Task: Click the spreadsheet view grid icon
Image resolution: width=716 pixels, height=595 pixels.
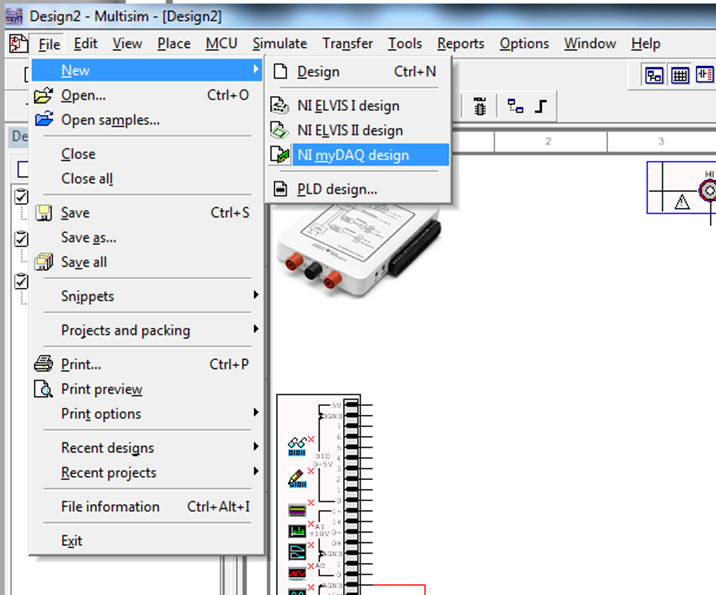Action: 680,75
